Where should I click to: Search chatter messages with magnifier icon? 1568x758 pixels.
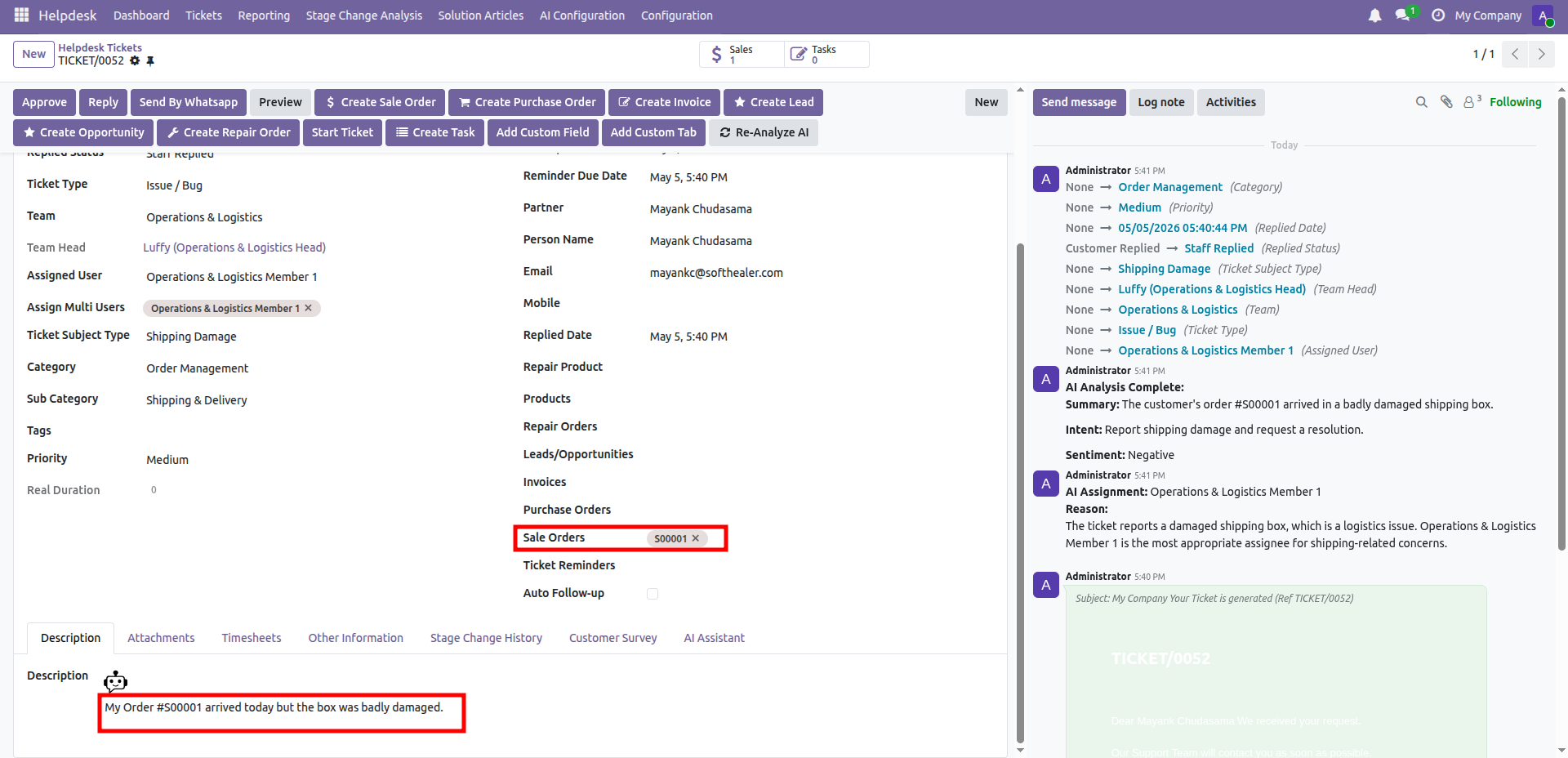tap(1422, 102)
